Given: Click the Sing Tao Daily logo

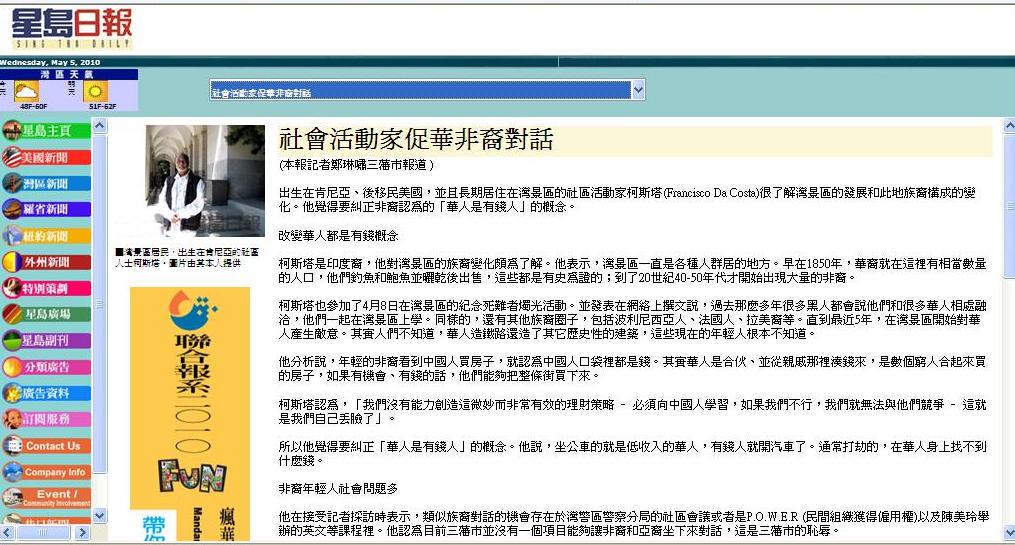Looking at the screenshot, I should click(x=72, y=28).
